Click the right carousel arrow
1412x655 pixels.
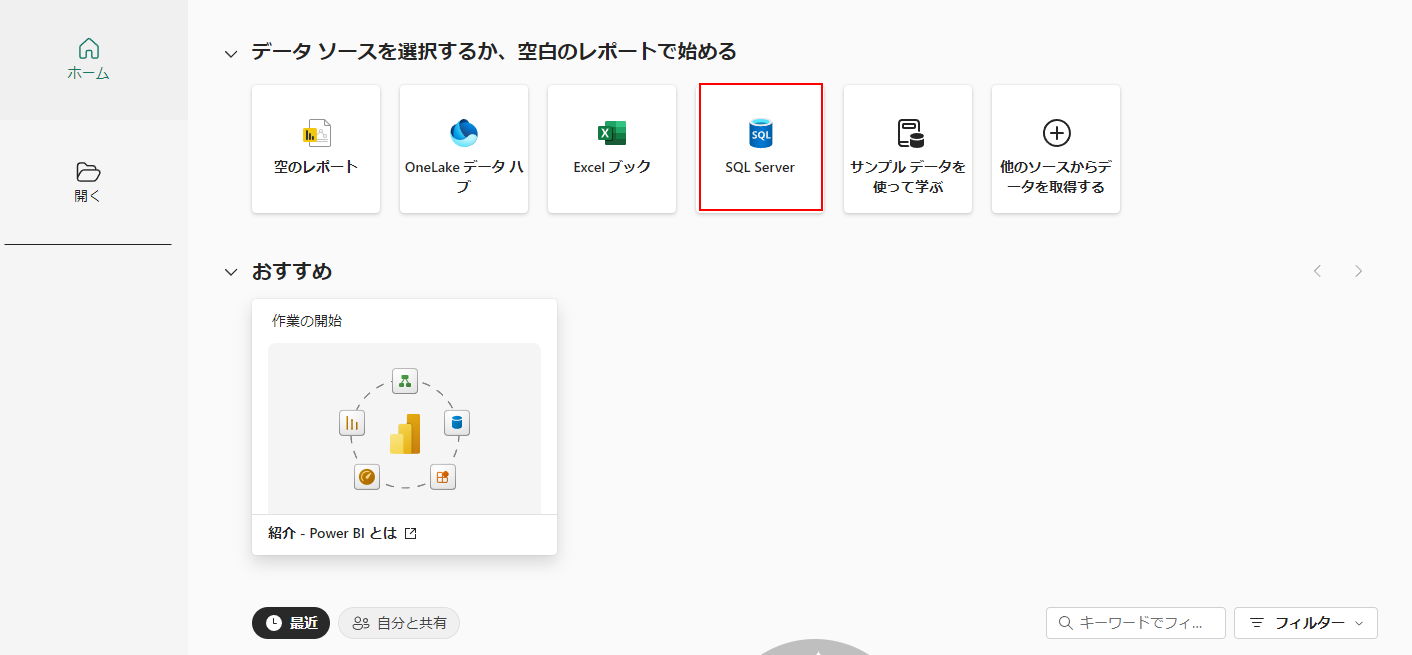point(1357,270)
